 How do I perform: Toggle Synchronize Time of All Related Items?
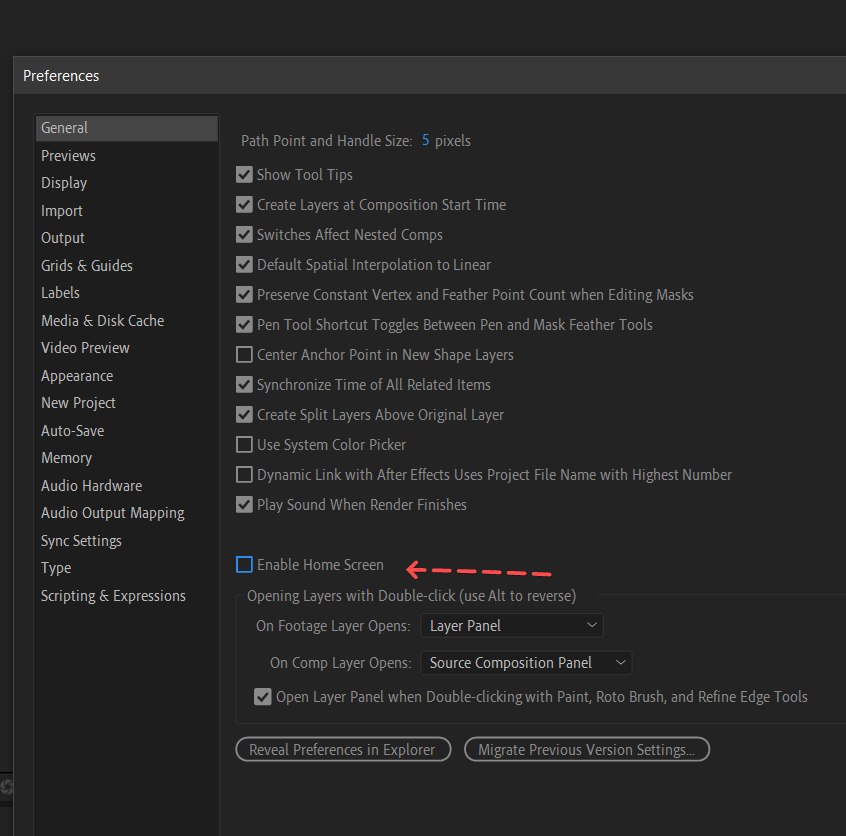point(244,385)
